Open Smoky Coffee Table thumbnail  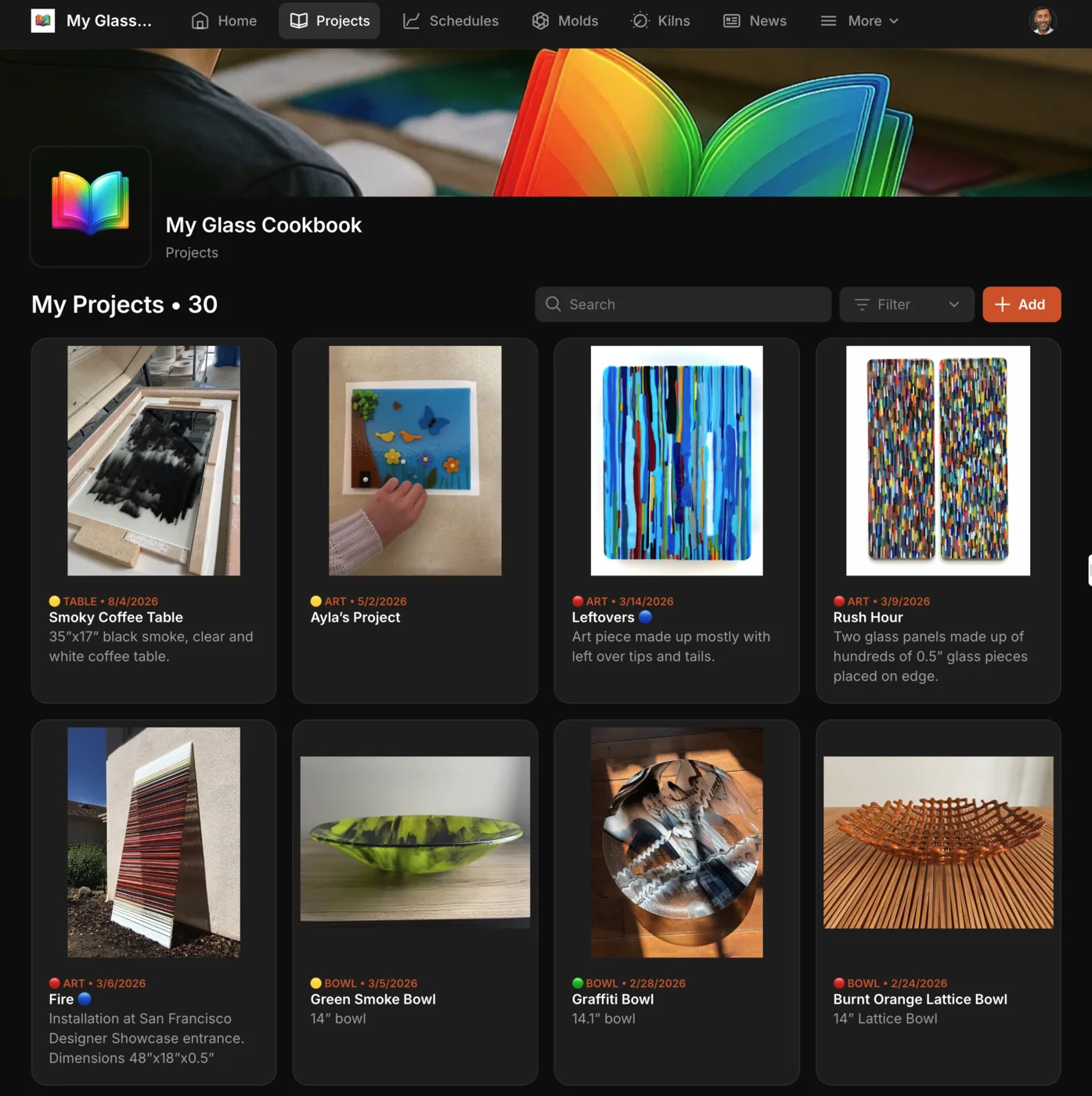click(x=153, y=460)
